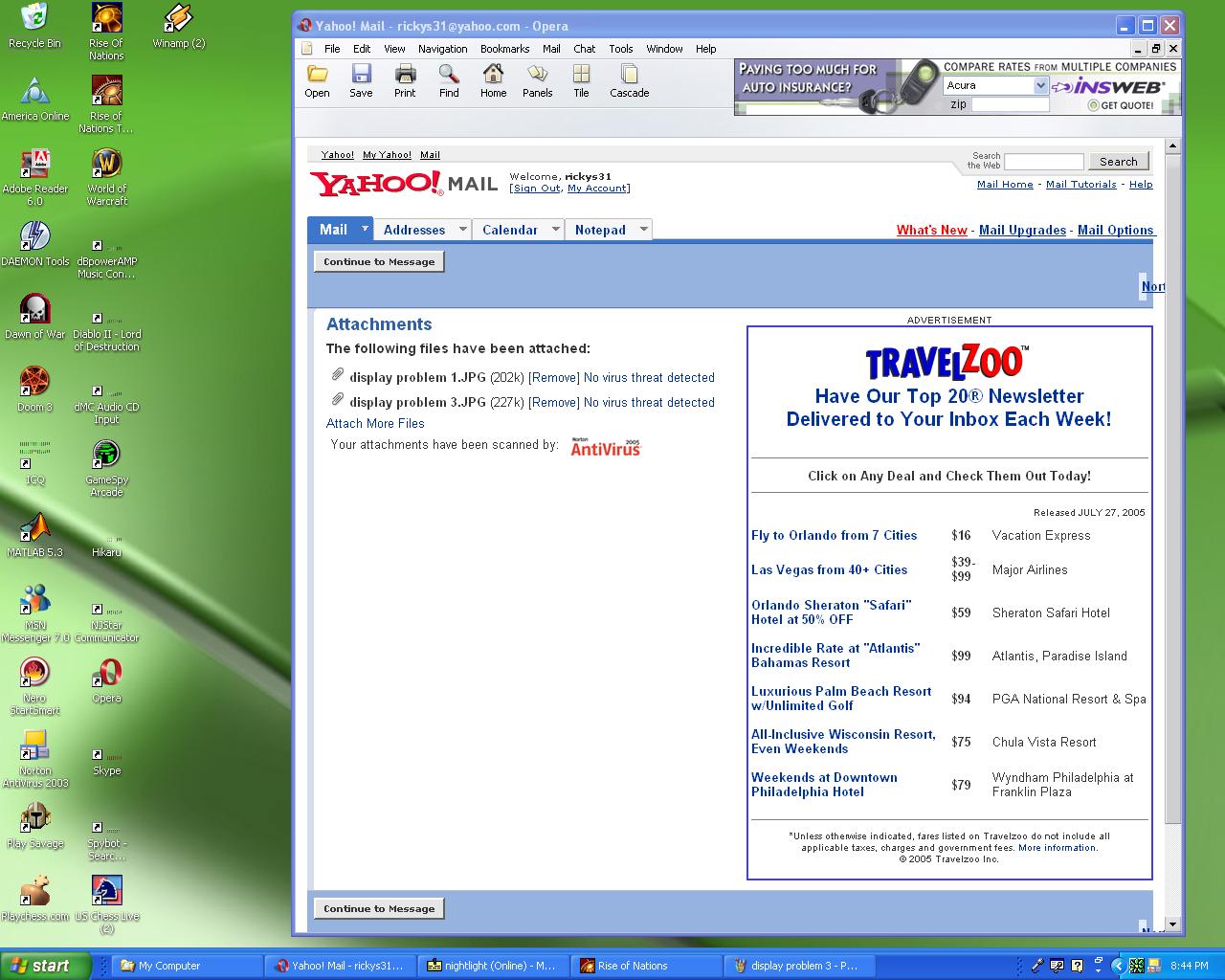Go to Home via the house icon
Viewport: 1225px width, 980px height.
coord(493,80)
